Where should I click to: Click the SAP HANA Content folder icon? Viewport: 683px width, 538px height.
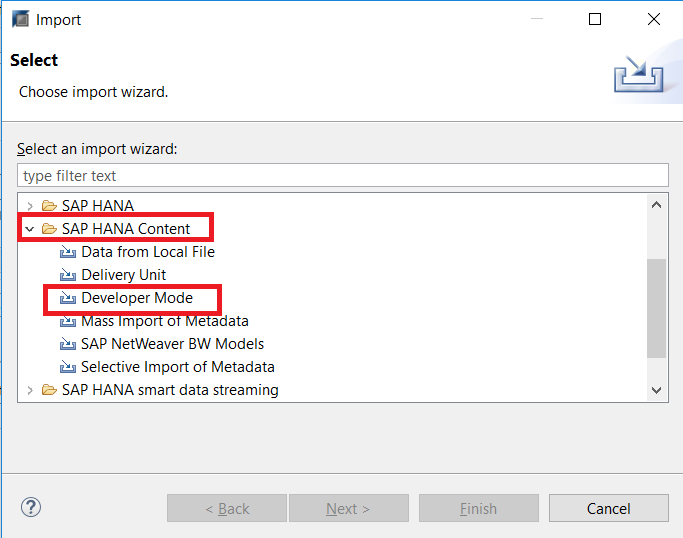pos(49,229)
